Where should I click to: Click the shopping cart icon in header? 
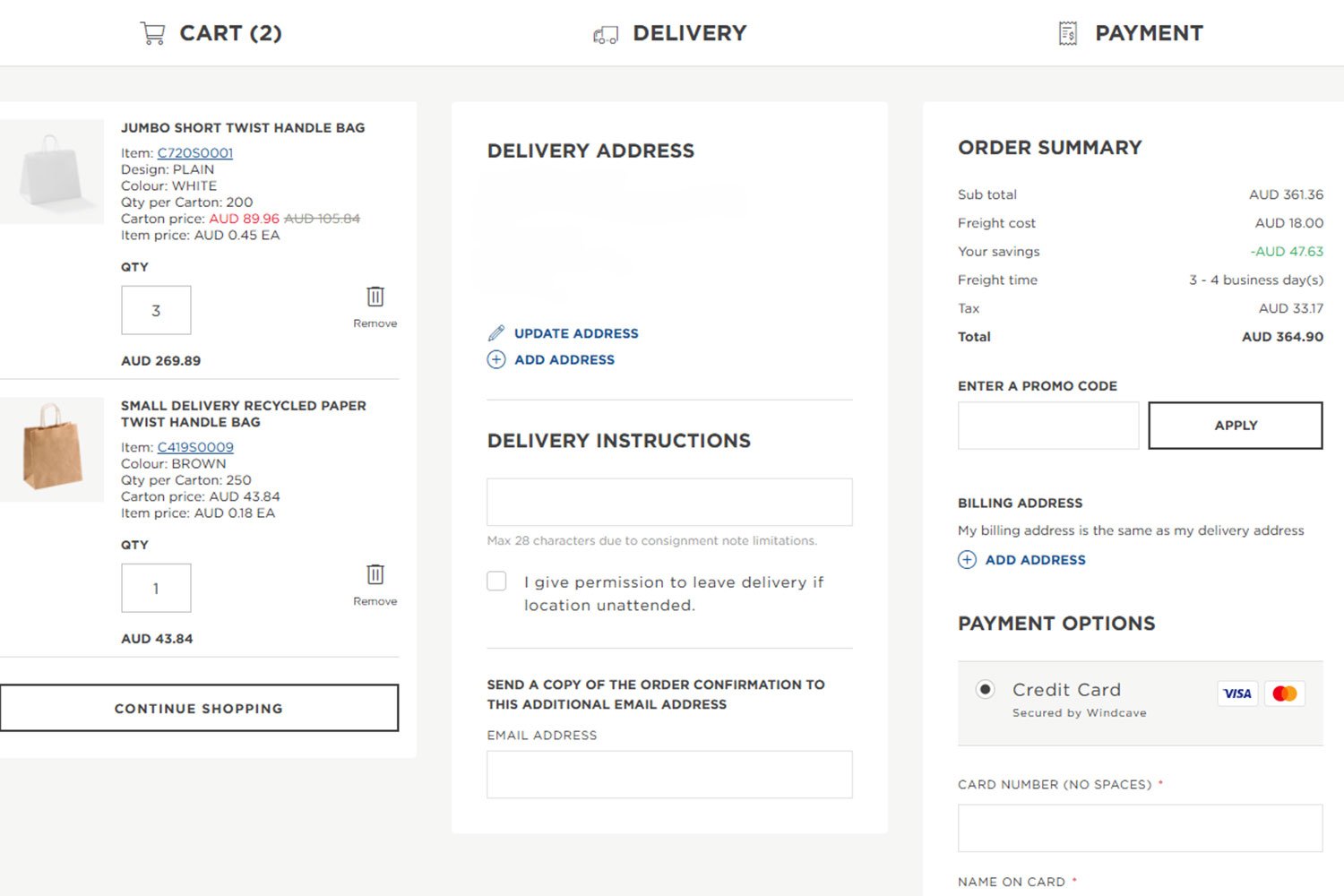(152, 33)
